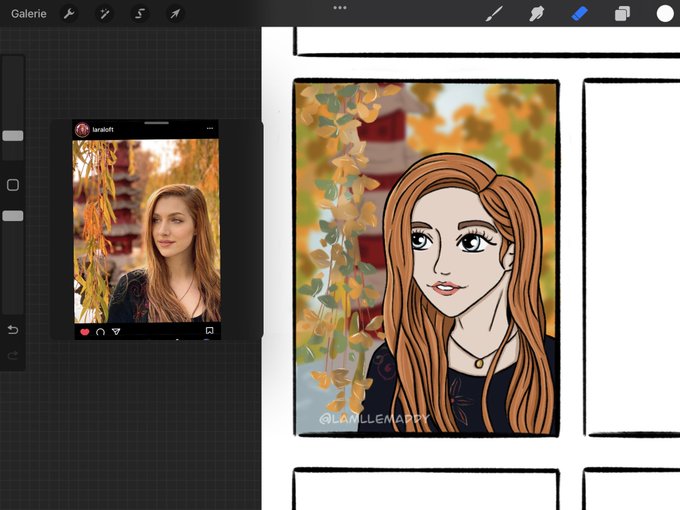This screenshot has width=680, height=510.
Task: Tap the share paper-plane icon in reference
Action: [116, 332]
